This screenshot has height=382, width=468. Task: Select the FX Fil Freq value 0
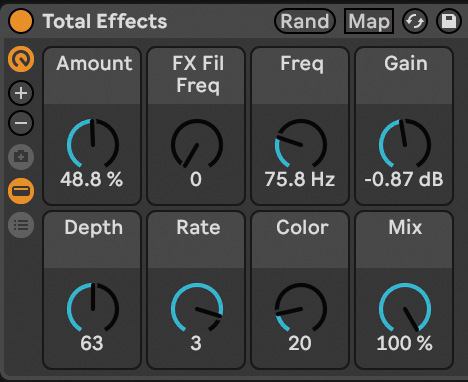(196, 179)
